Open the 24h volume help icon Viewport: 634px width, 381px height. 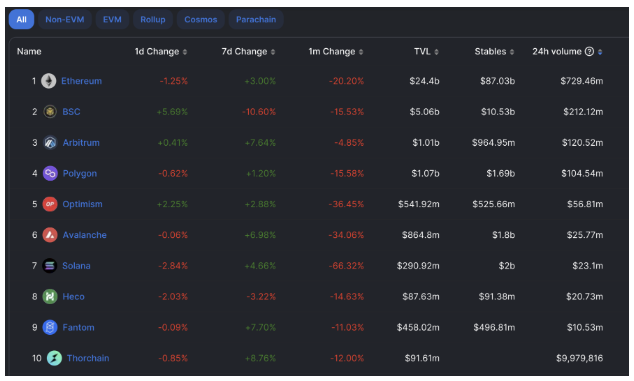click(590, 51)
